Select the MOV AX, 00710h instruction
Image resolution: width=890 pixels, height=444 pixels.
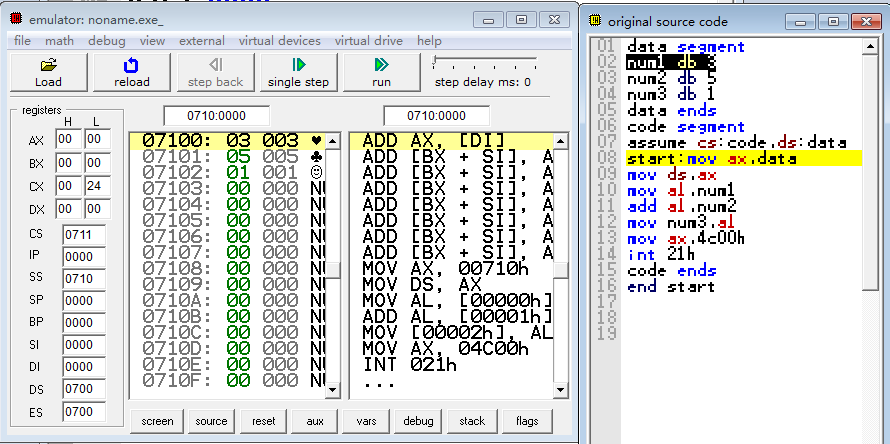point(451,268)
